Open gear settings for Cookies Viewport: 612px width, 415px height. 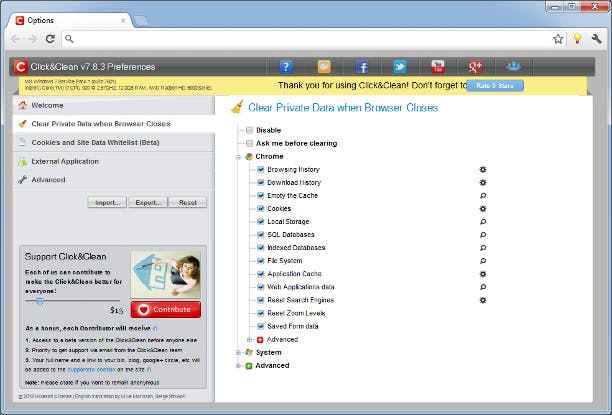[x=483, y=208]
